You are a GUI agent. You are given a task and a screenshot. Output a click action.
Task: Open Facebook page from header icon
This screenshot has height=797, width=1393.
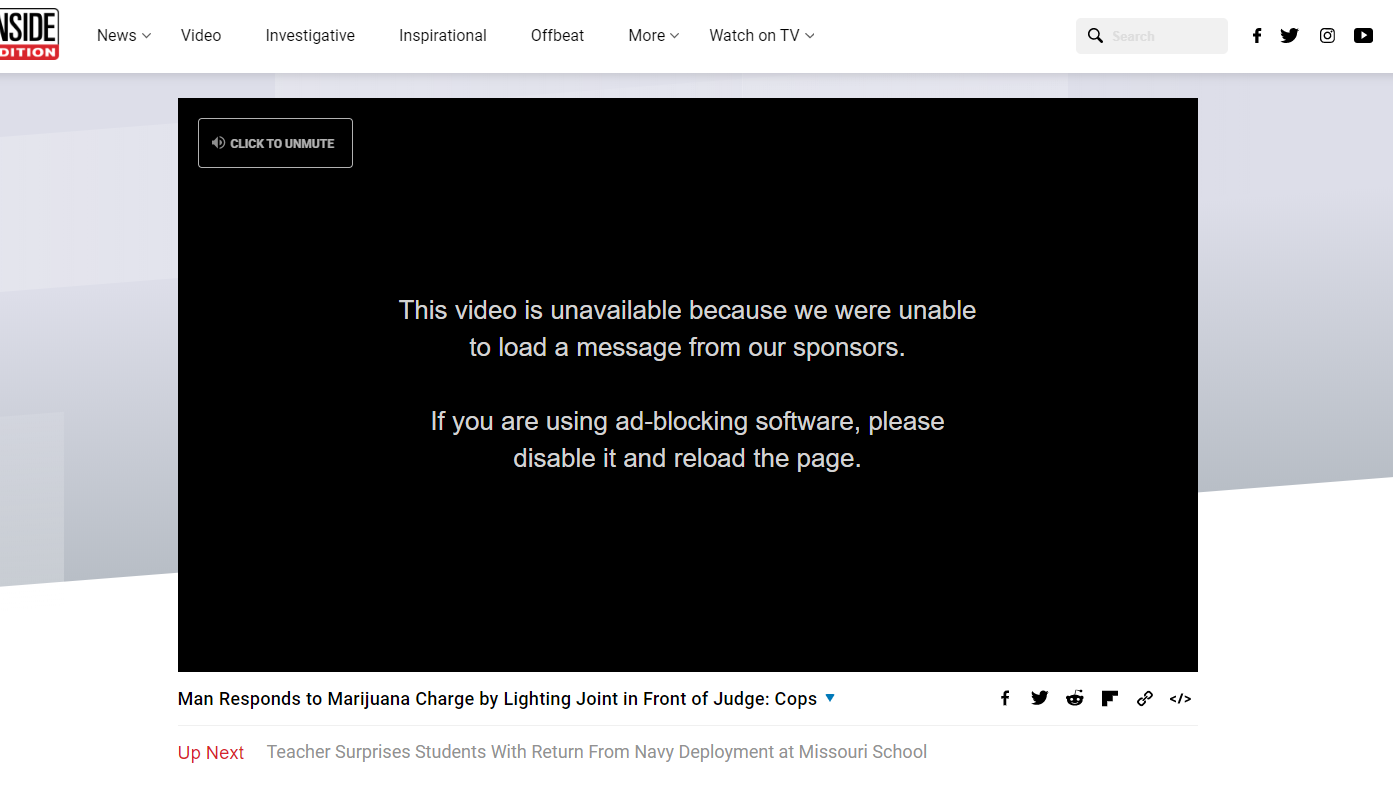(x=1257, y=36)
